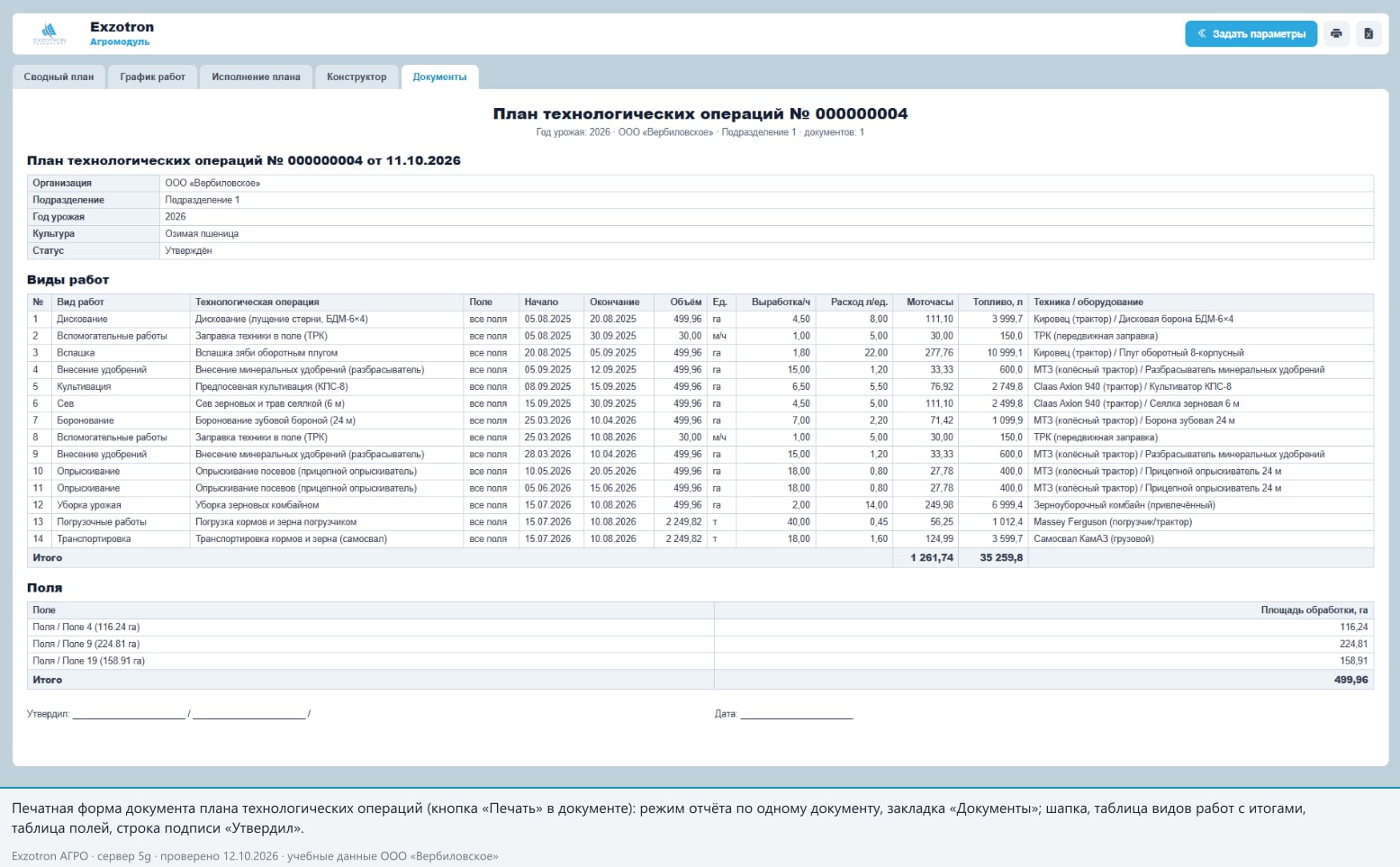
Task: Select the «Поля / Поле 9 (224.81 га)» row
Action: coord(700,645)
